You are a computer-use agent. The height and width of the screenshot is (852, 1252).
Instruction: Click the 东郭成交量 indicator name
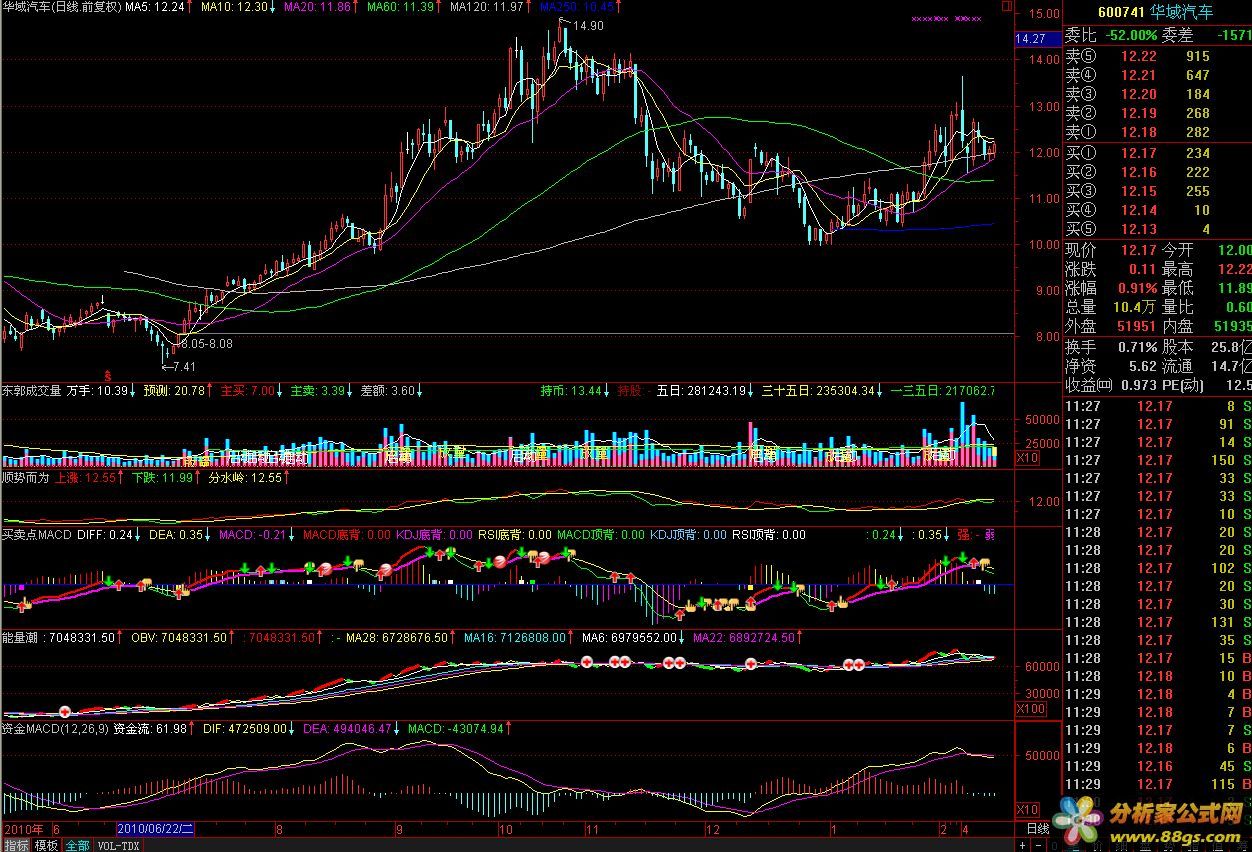pos(32,391)
